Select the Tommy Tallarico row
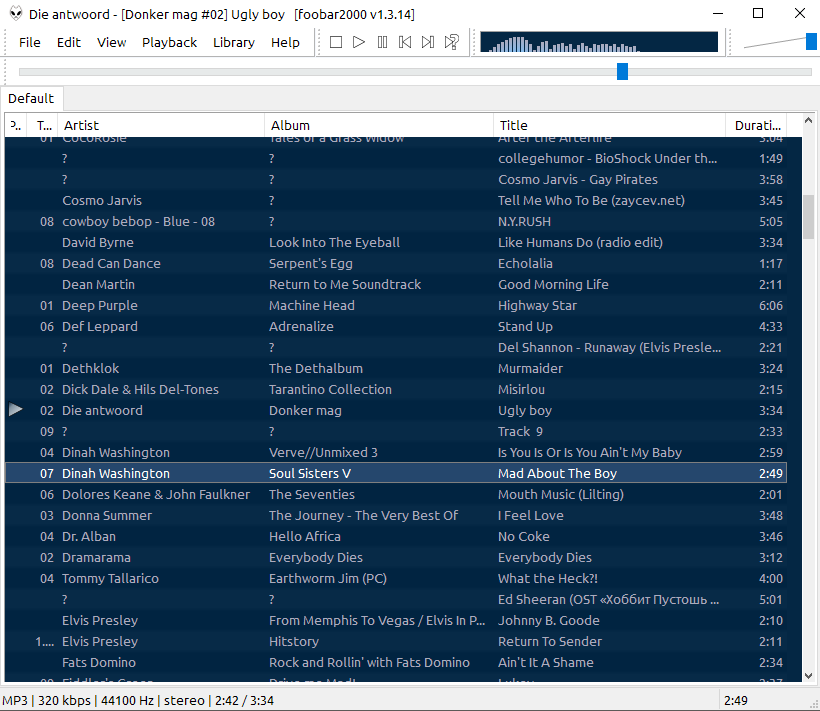This screenshot has height=711, width=820. [396, 578]
